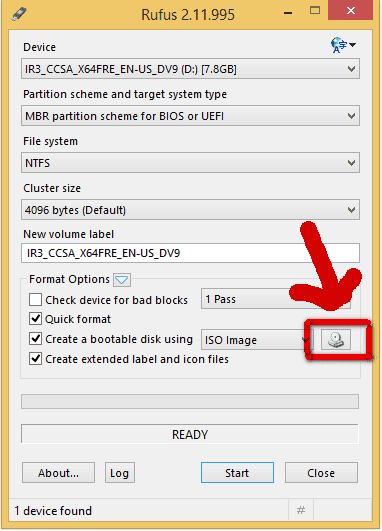Viewport: 382px width, 531px height.
Task: Open the Device dropdown list
Action: pos(190,69)
